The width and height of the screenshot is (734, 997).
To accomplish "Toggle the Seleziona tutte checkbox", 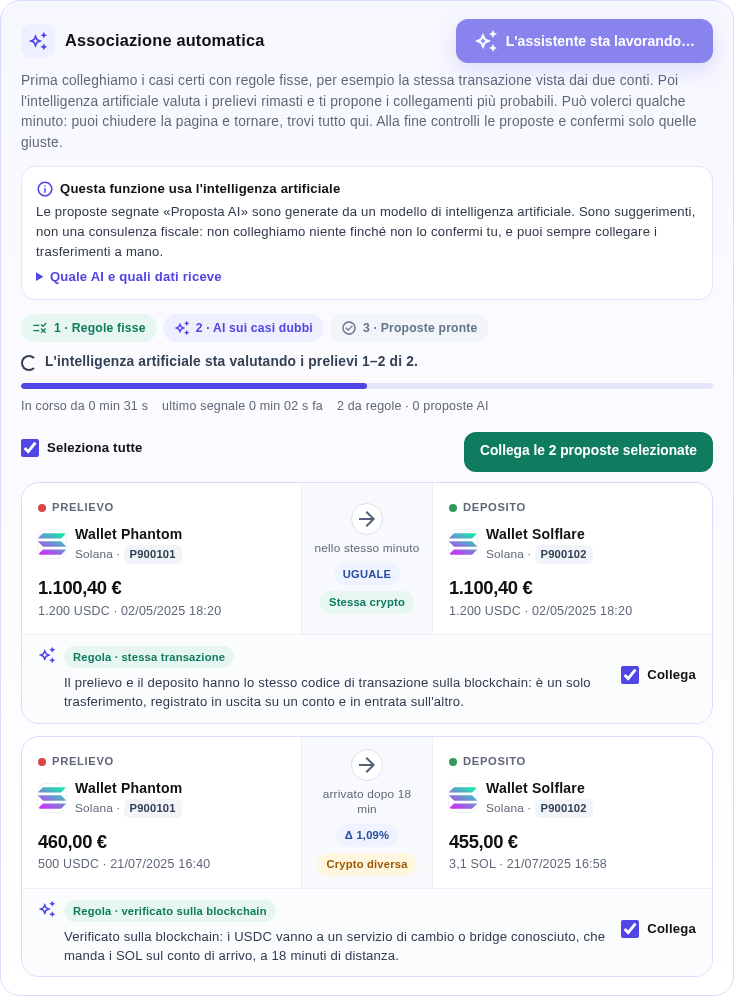I will [30, 448].
